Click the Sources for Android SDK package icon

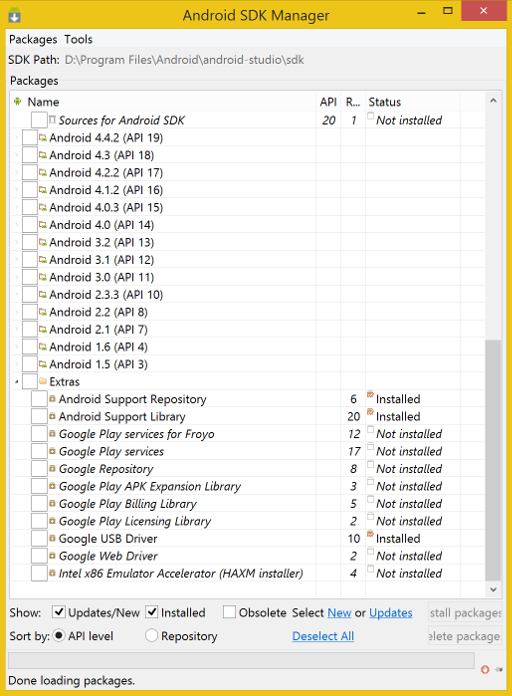[x=52, y=119]
